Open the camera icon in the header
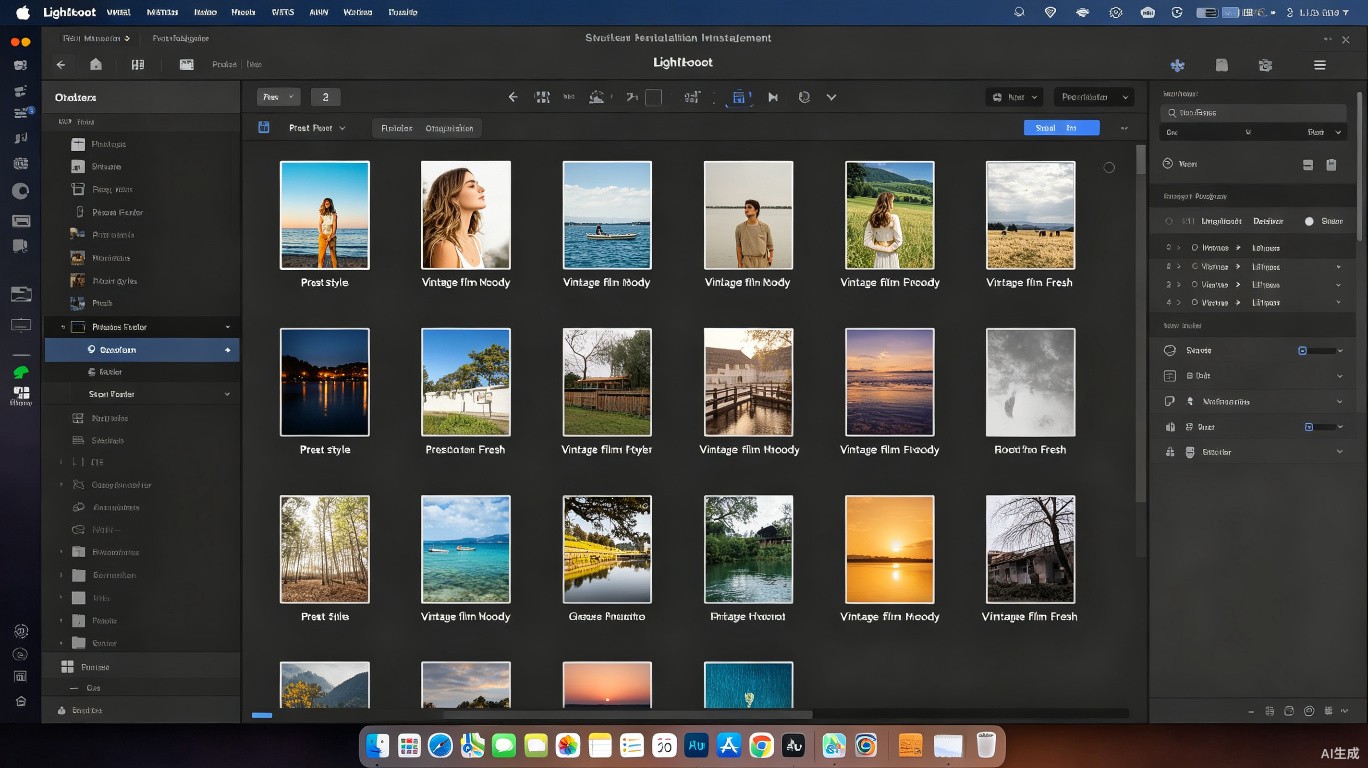This screenshot has width=1368, height=768. pos(1265,65)
